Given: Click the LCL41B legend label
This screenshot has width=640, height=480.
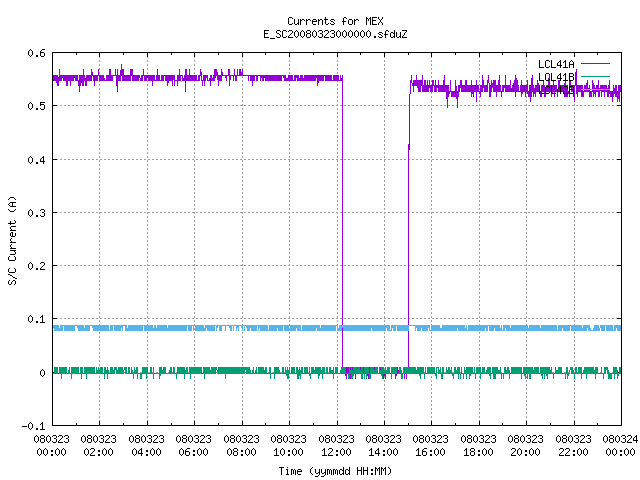Looking at the screenshot, I should point(556,77).
